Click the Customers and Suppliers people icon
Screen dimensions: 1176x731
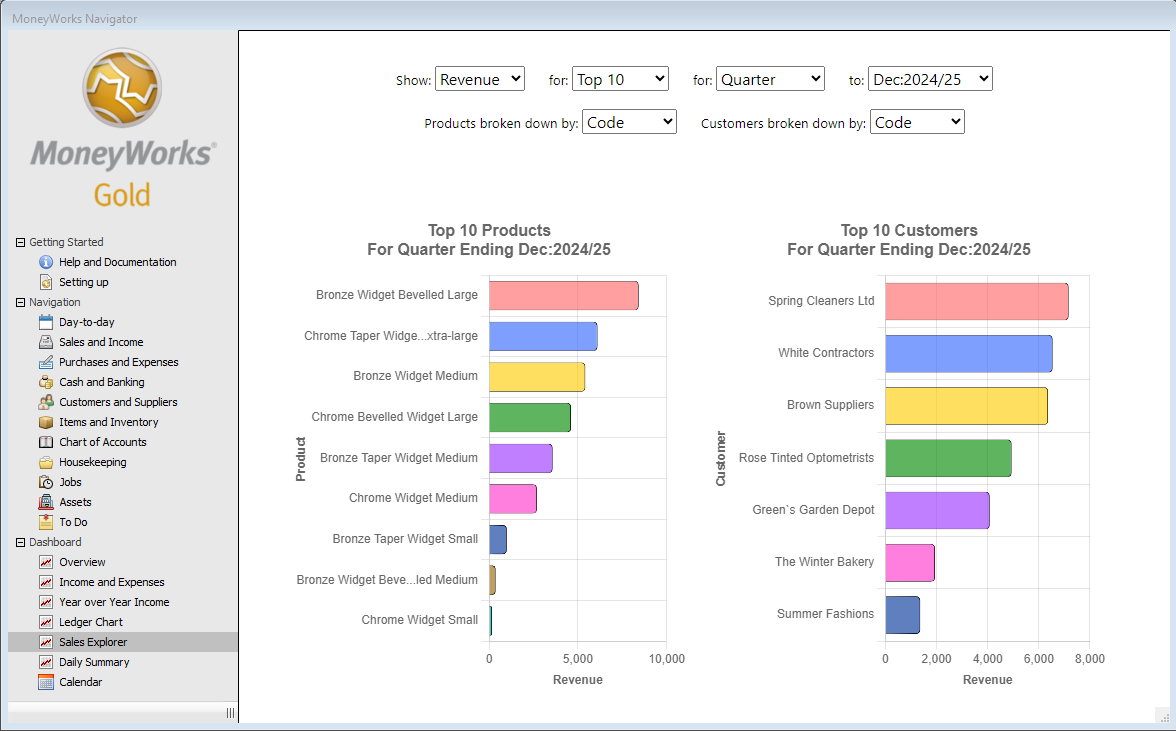coord(46,402)
